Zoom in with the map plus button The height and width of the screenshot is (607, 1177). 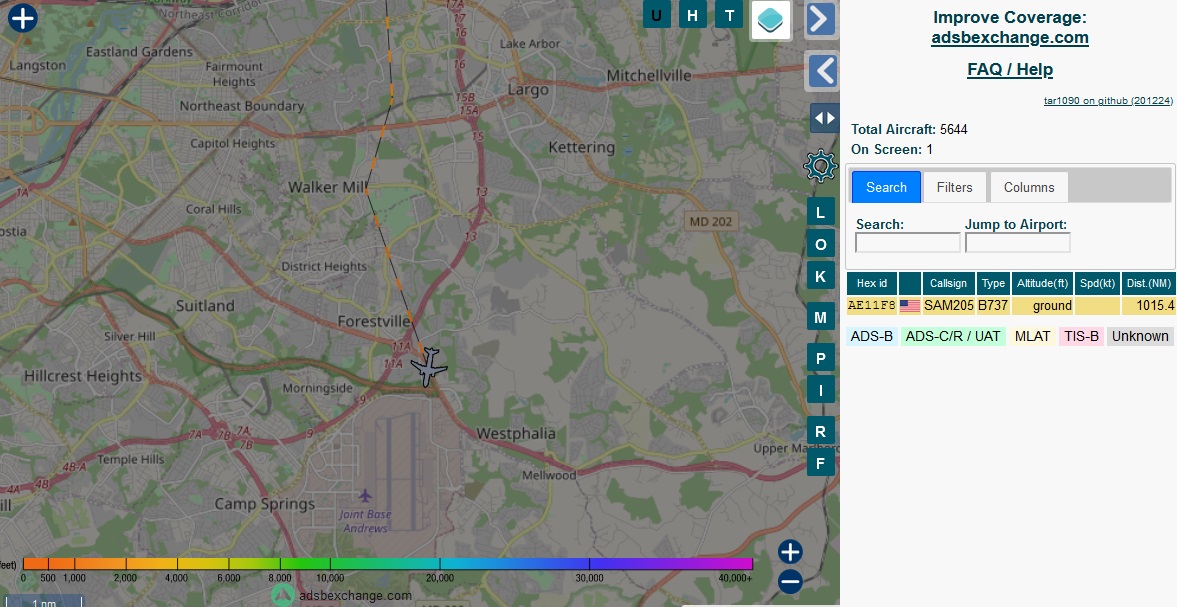coord(790,552)
